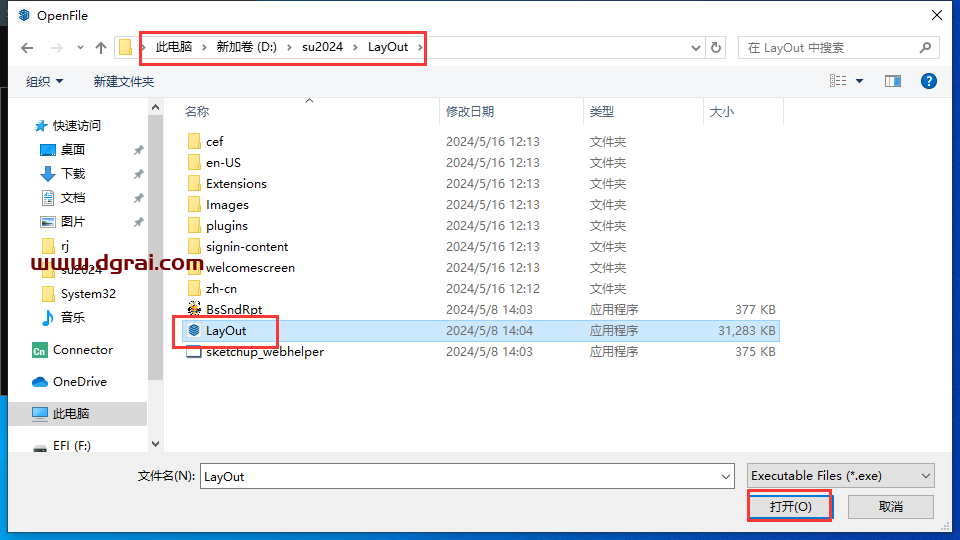The image size is (960, 540).
Task: Expand the file name history dropdown
Action: point(726,476)
